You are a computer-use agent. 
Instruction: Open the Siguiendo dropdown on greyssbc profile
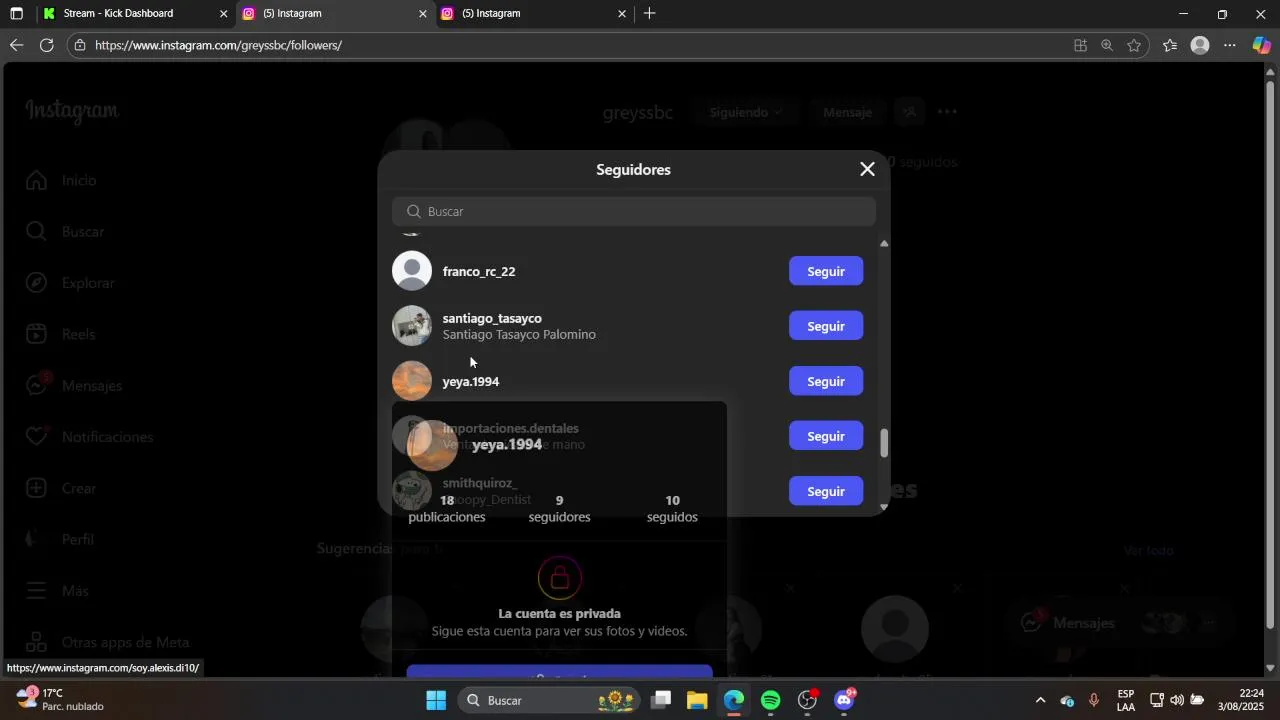tap(746, 112)
